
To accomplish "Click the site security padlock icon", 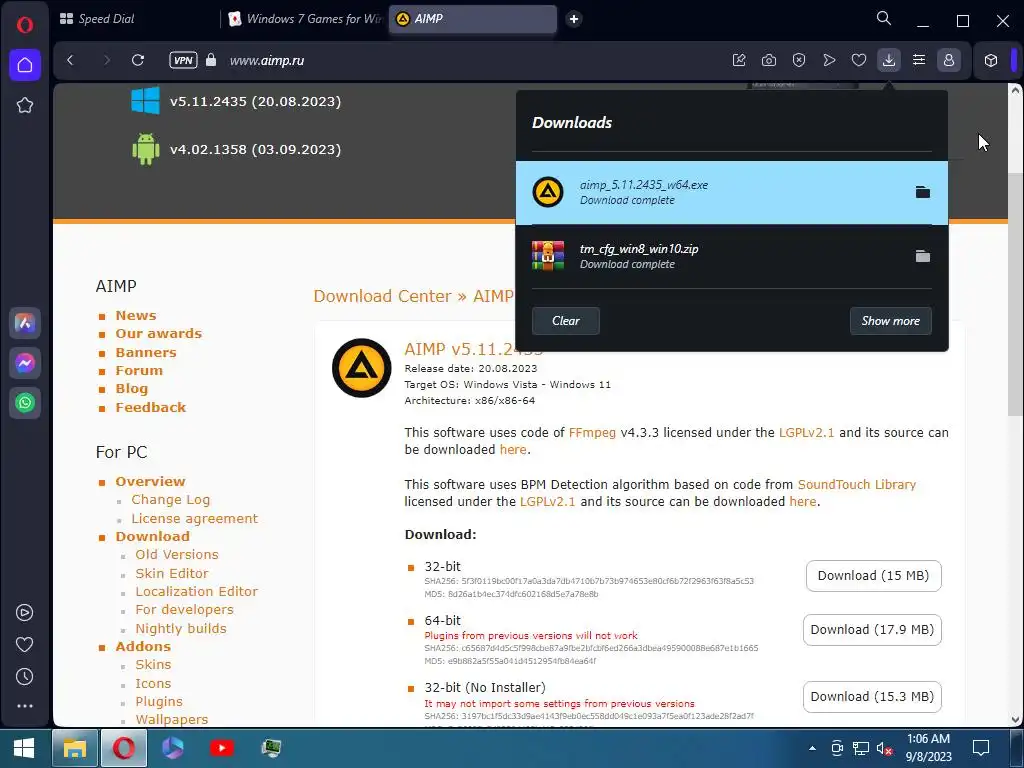I will (211, 60).
